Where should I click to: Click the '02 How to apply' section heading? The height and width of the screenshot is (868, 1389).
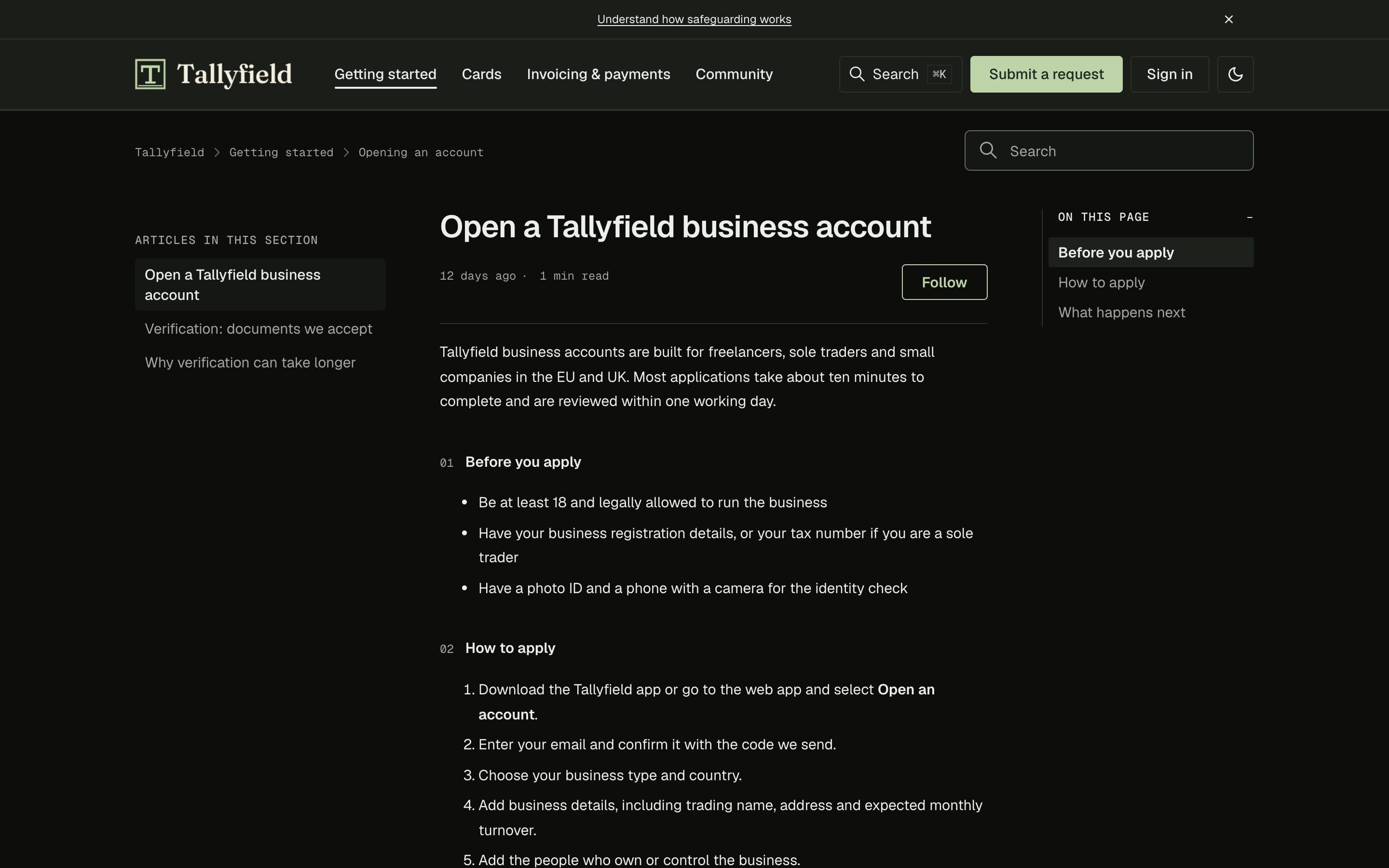click(x=497, y=648)
